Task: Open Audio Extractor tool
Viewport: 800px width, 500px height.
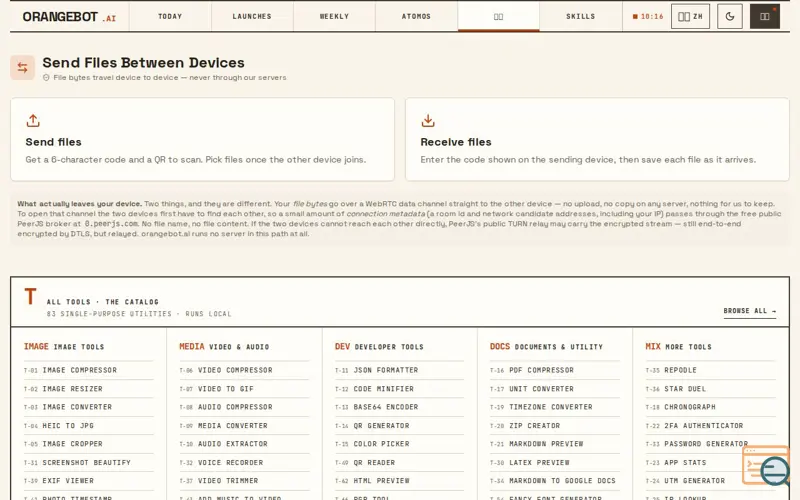Action: point(244,444)
